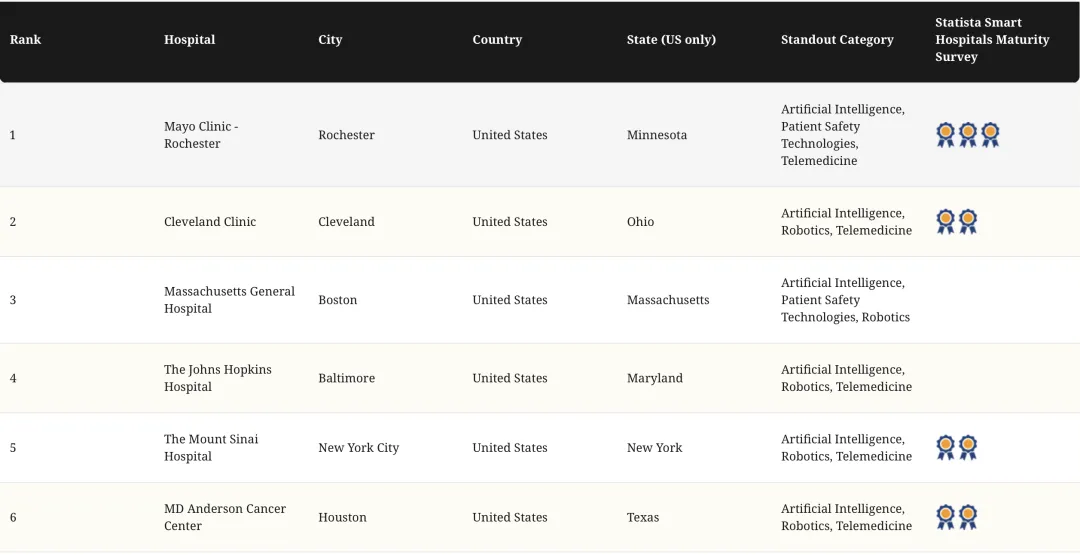
Task: Click rank number 2 cell
Action: point(12,222)
